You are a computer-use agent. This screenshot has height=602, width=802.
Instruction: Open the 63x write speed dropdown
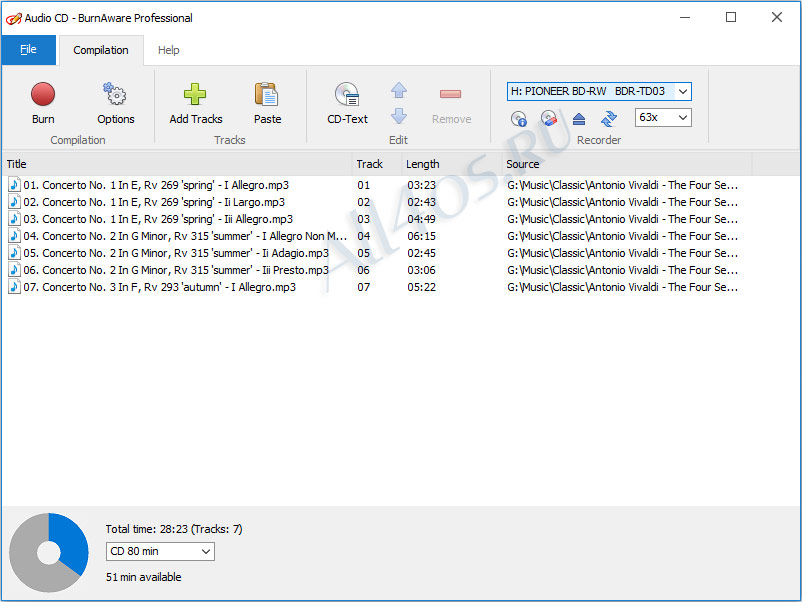(x=682, y=118)
